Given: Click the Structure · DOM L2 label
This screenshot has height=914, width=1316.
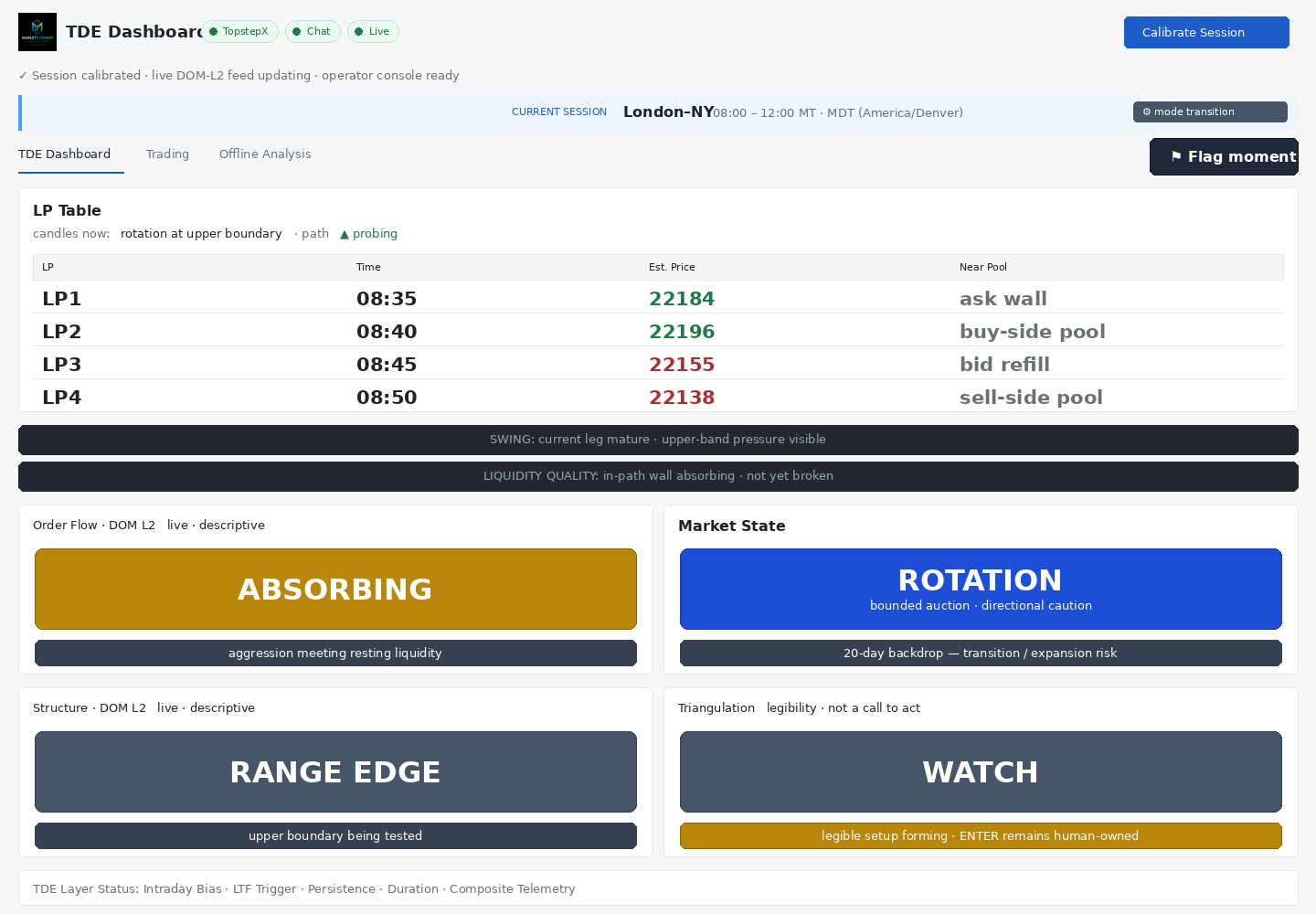Looking at the screenshot, I should click(90, 707).
